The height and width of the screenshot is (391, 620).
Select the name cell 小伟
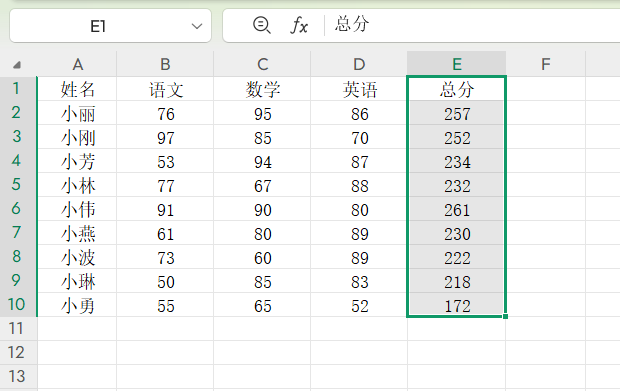pos(78,210)
